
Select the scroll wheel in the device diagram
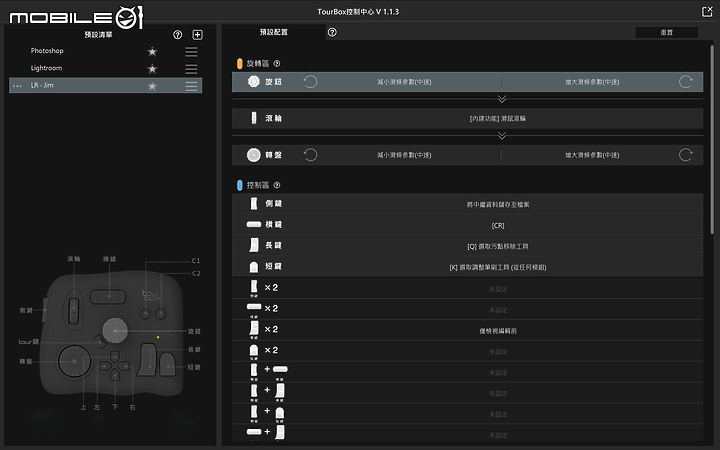[x=73, y=310]
